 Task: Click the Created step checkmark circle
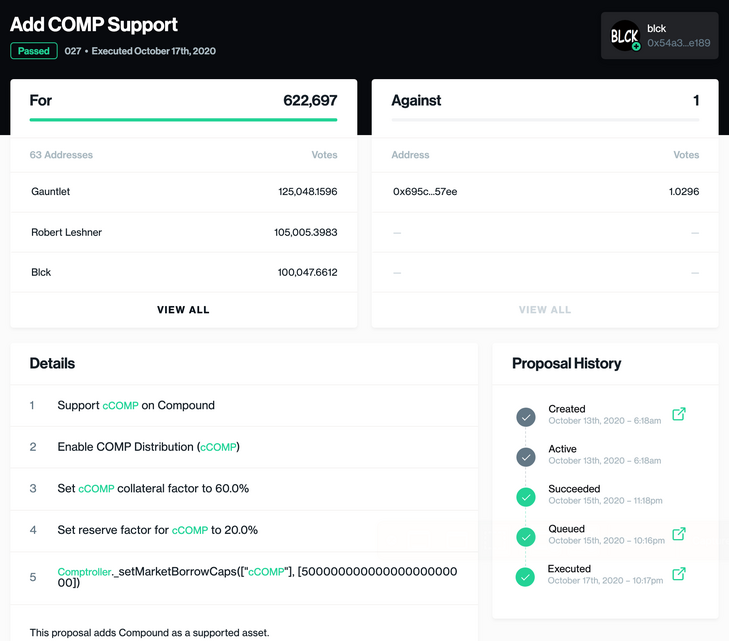(526, 417)
